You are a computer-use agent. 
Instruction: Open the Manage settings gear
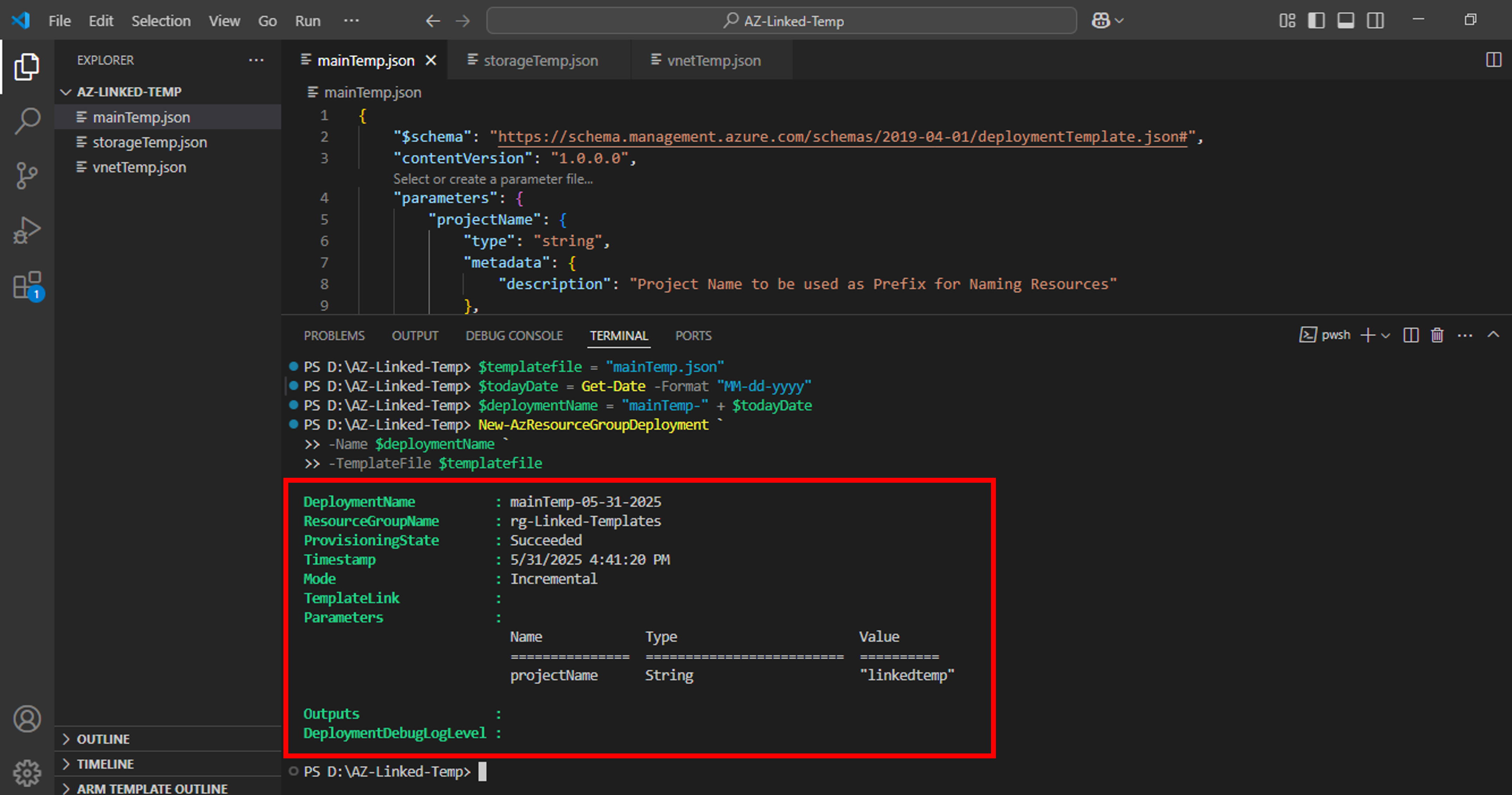tap(26, 773)
